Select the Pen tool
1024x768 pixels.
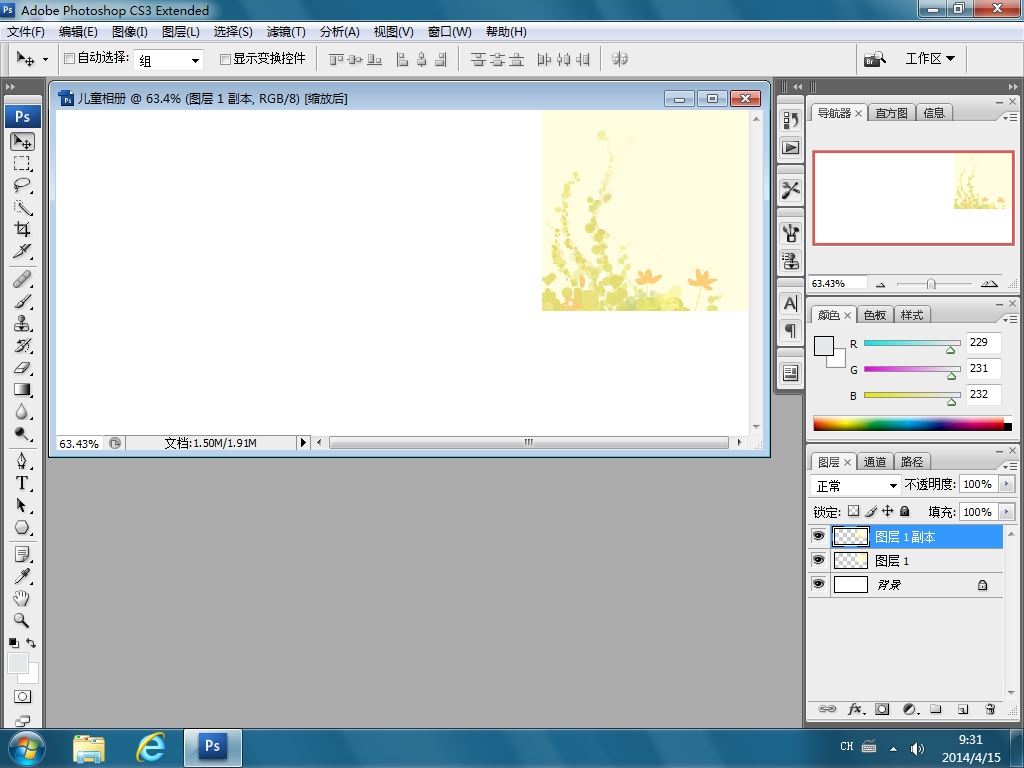tap(23, 462)
